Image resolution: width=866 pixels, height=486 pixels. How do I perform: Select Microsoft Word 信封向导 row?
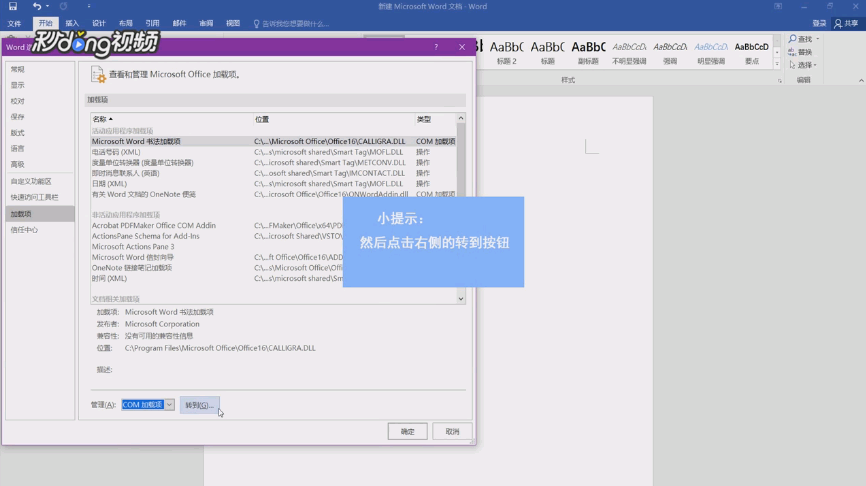tap(217, 257)
